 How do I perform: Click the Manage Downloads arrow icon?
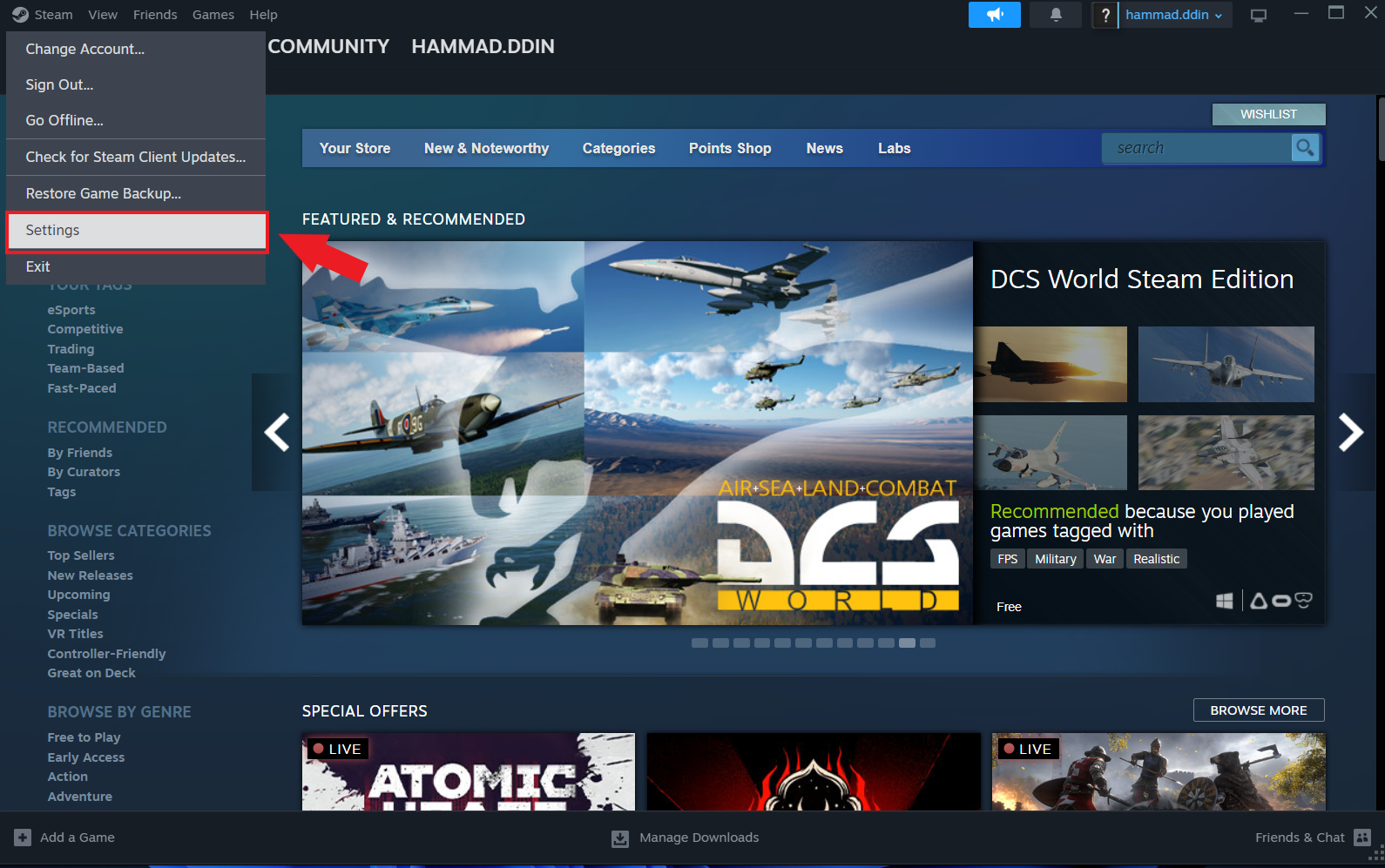click(619, 838)
